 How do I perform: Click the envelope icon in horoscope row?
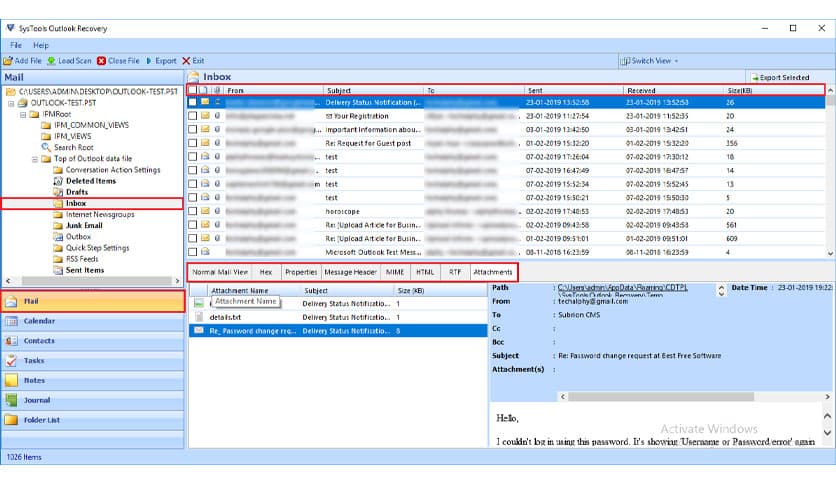(205, 211)
